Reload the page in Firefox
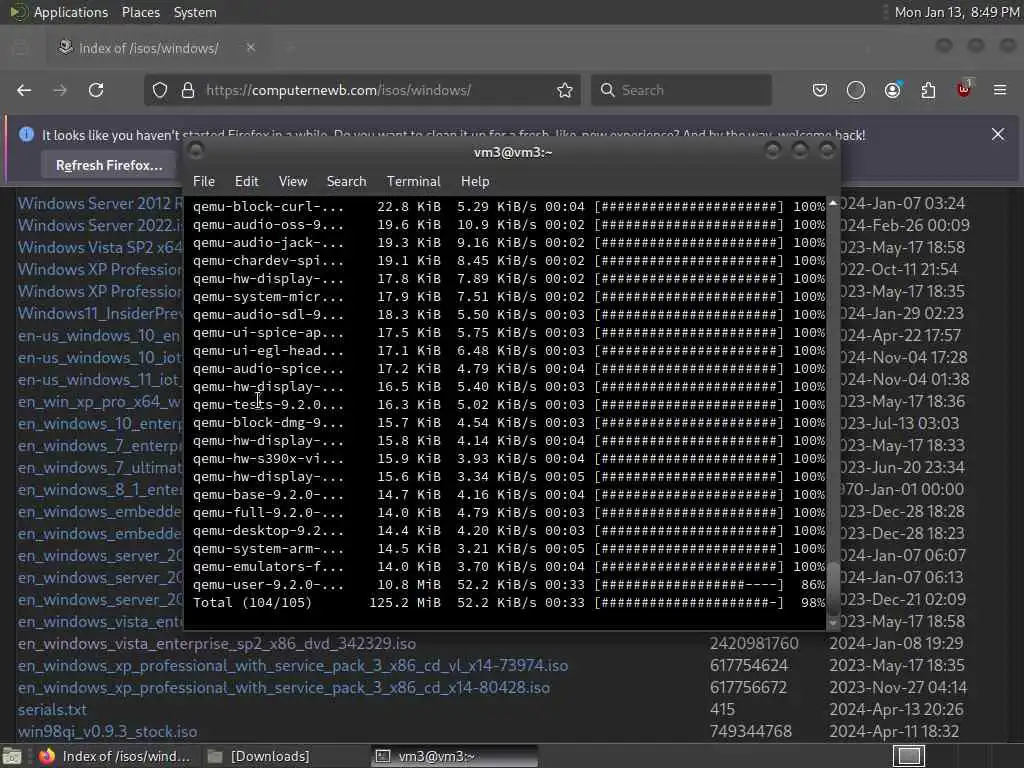This screenshot has width=1024, height=768. tap(96, 90)
